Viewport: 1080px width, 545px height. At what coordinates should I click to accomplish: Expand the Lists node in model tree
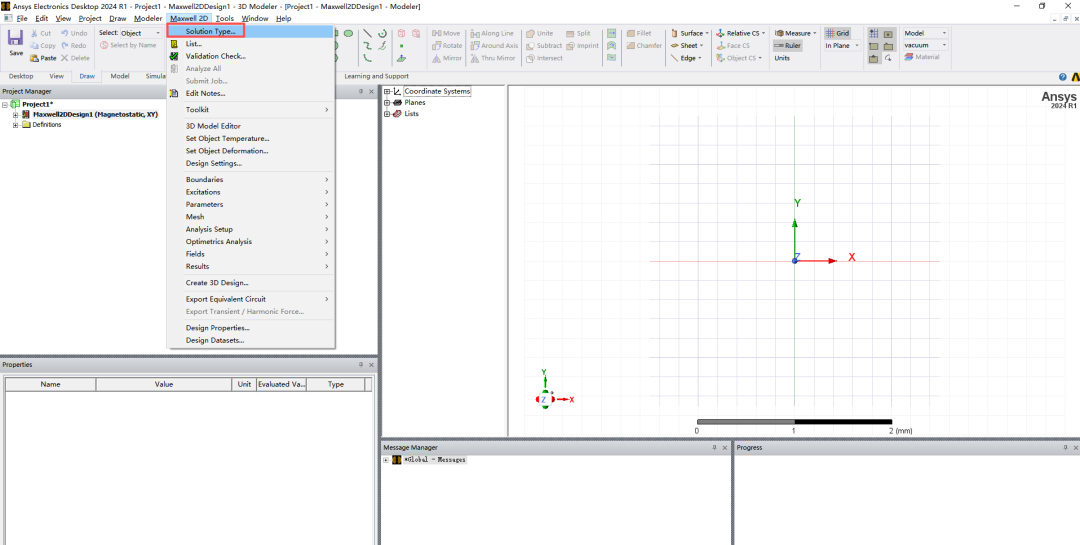pos(387,114)
